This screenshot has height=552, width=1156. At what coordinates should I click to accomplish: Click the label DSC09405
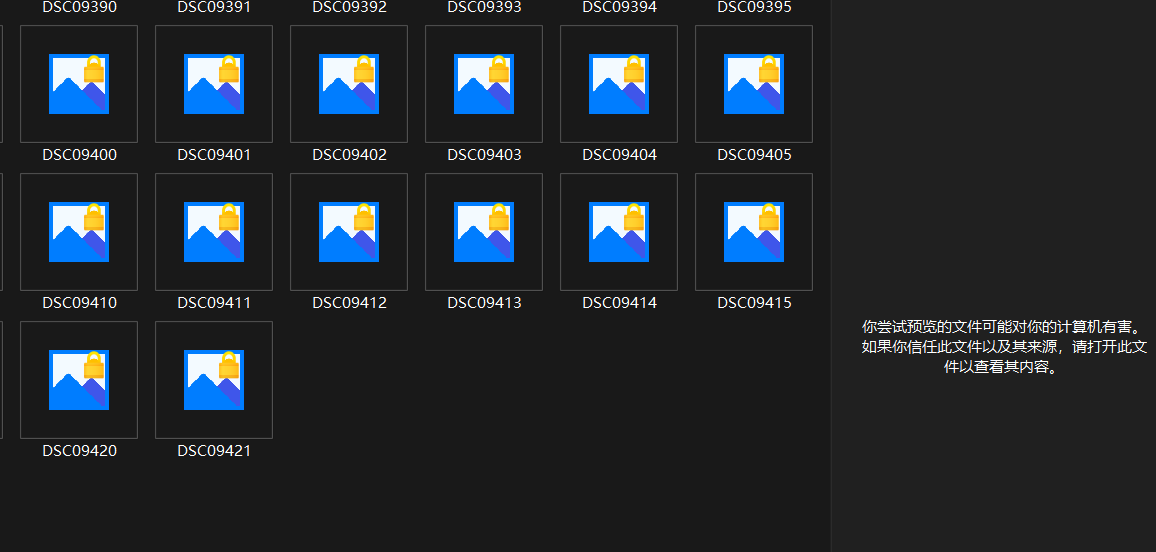[x=754, y=155]
